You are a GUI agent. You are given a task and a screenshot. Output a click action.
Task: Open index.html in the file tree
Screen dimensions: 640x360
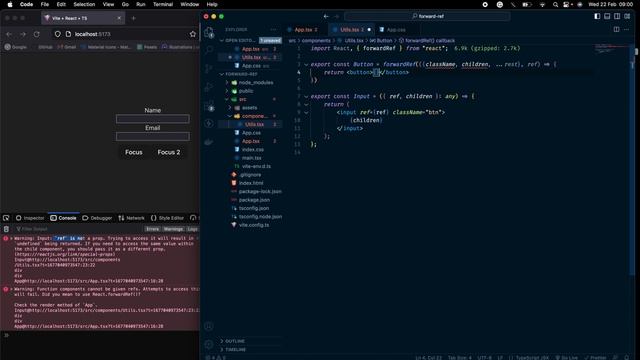[x=251, y=183]
